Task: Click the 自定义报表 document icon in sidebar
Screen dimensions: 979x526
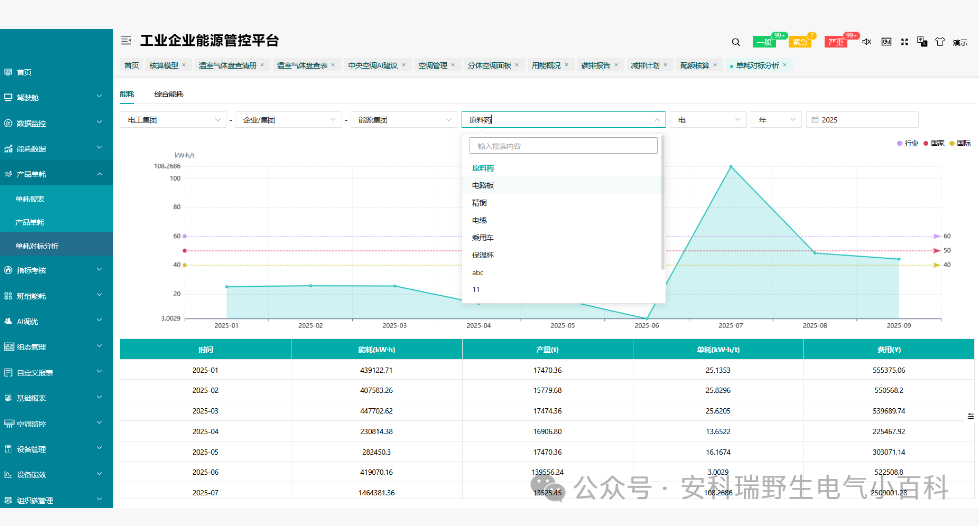Action: click(8, 372)
